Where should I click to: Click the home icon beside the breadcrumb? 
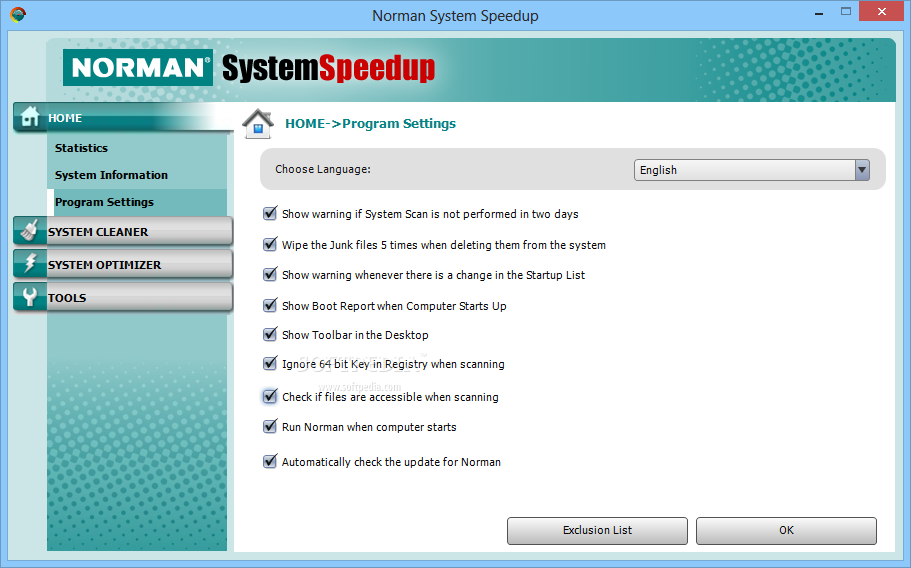258,124
